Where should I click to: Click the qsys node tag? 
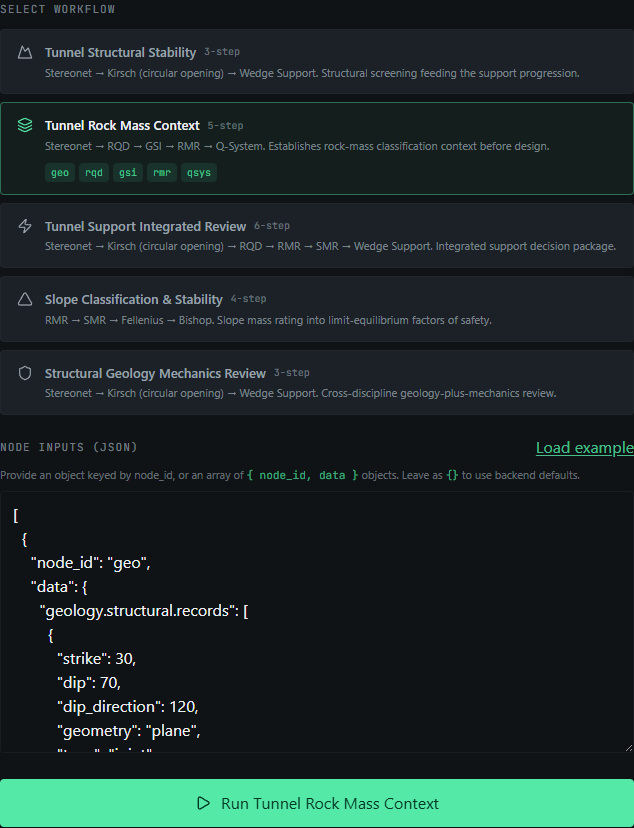199,173
